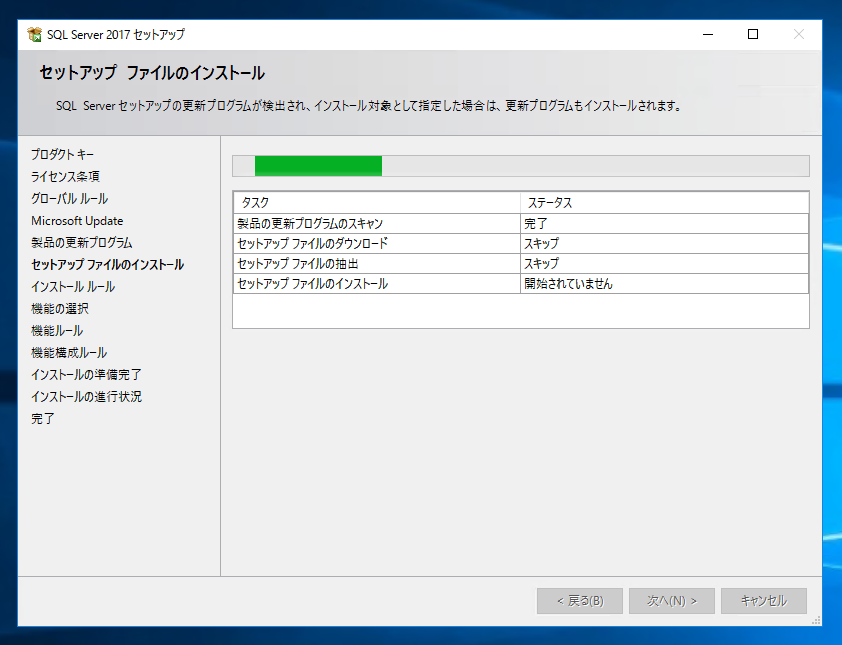Click the SQL Server setup title bar icon
Screen dimensions: 842x645
click(34, 34)
